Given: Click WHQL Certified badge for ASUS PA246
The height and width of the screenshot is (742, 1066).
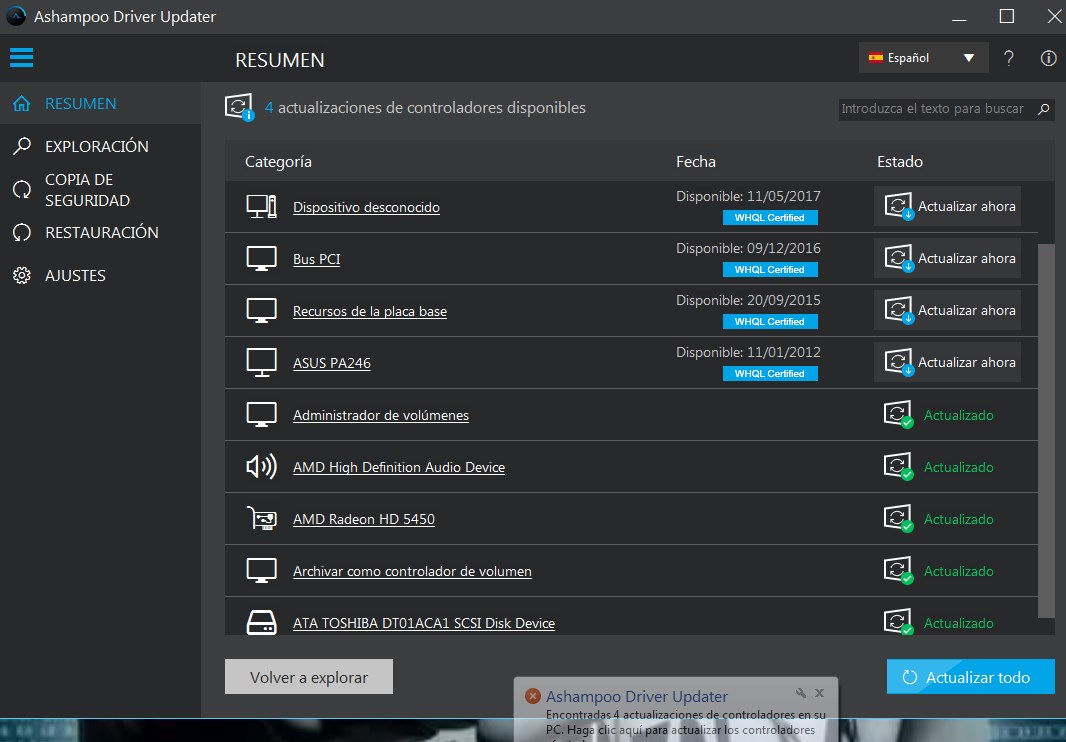Looking at the screenshot, I should pyautogui.click(x=770, y=373).
